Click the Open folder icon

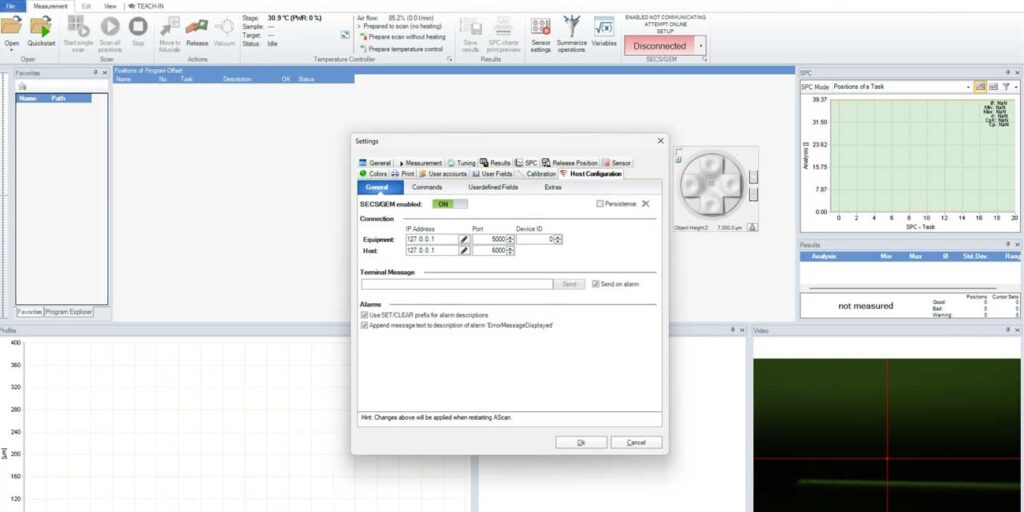pyautogui.click(x=12, y=26)
